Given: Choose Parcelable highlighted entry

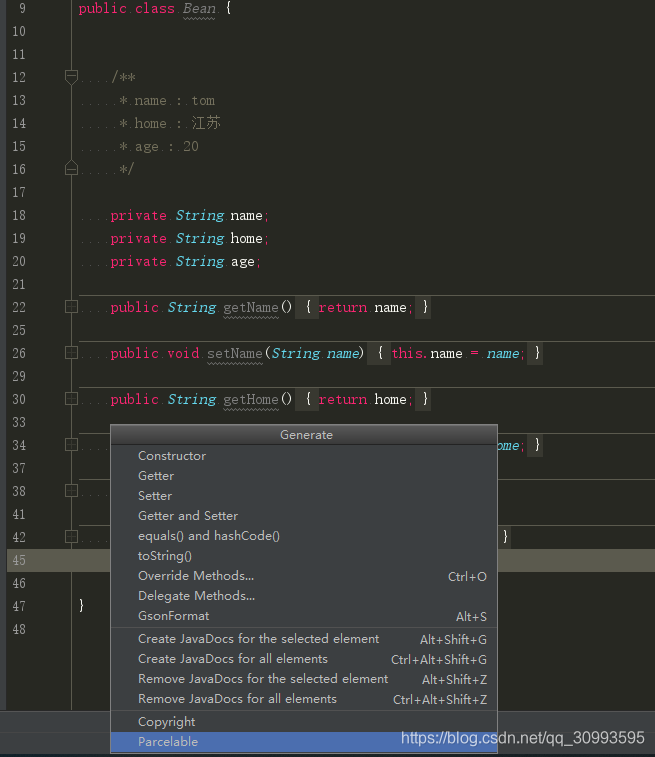Looking at the screenshot, I should pos(304,742).
